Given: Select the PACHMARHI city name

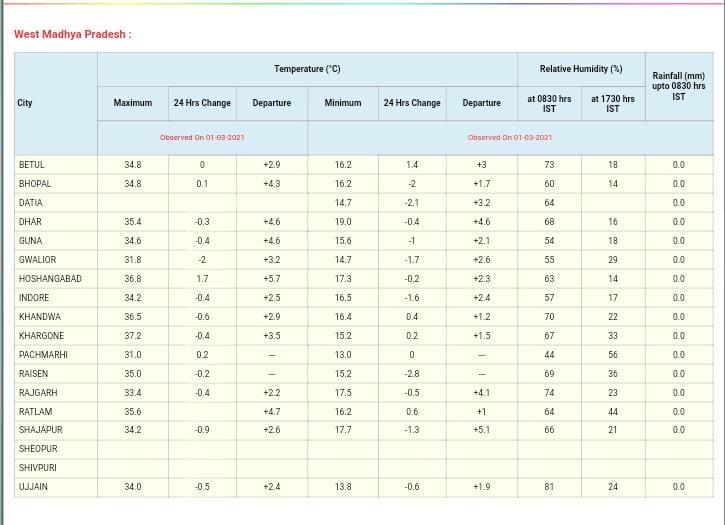Looking at the screenshot, I should (x=43, y=355).
